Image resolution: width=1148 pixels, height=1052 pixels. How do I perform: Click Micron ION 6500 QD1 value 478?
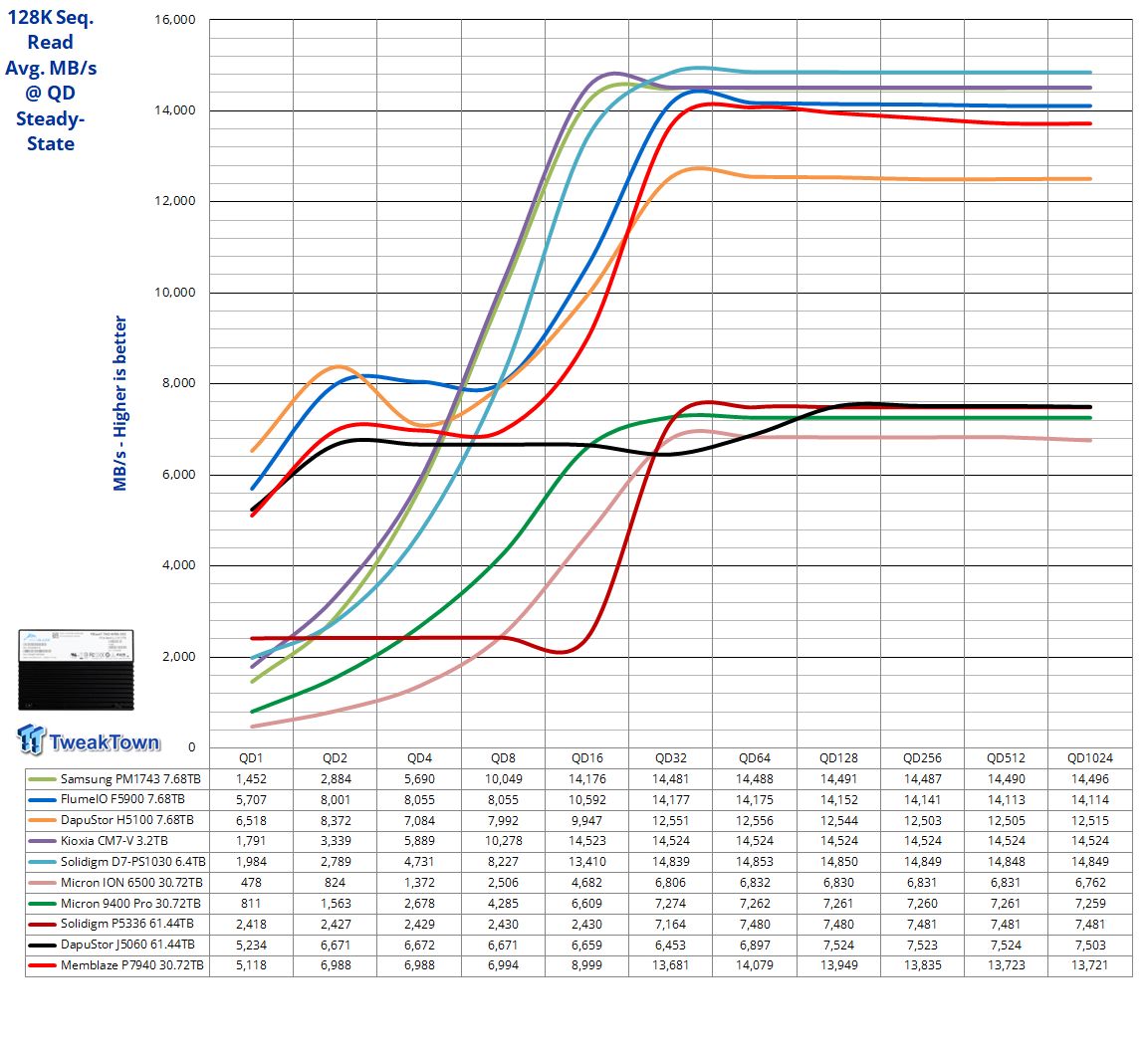(x=251, y=883)
